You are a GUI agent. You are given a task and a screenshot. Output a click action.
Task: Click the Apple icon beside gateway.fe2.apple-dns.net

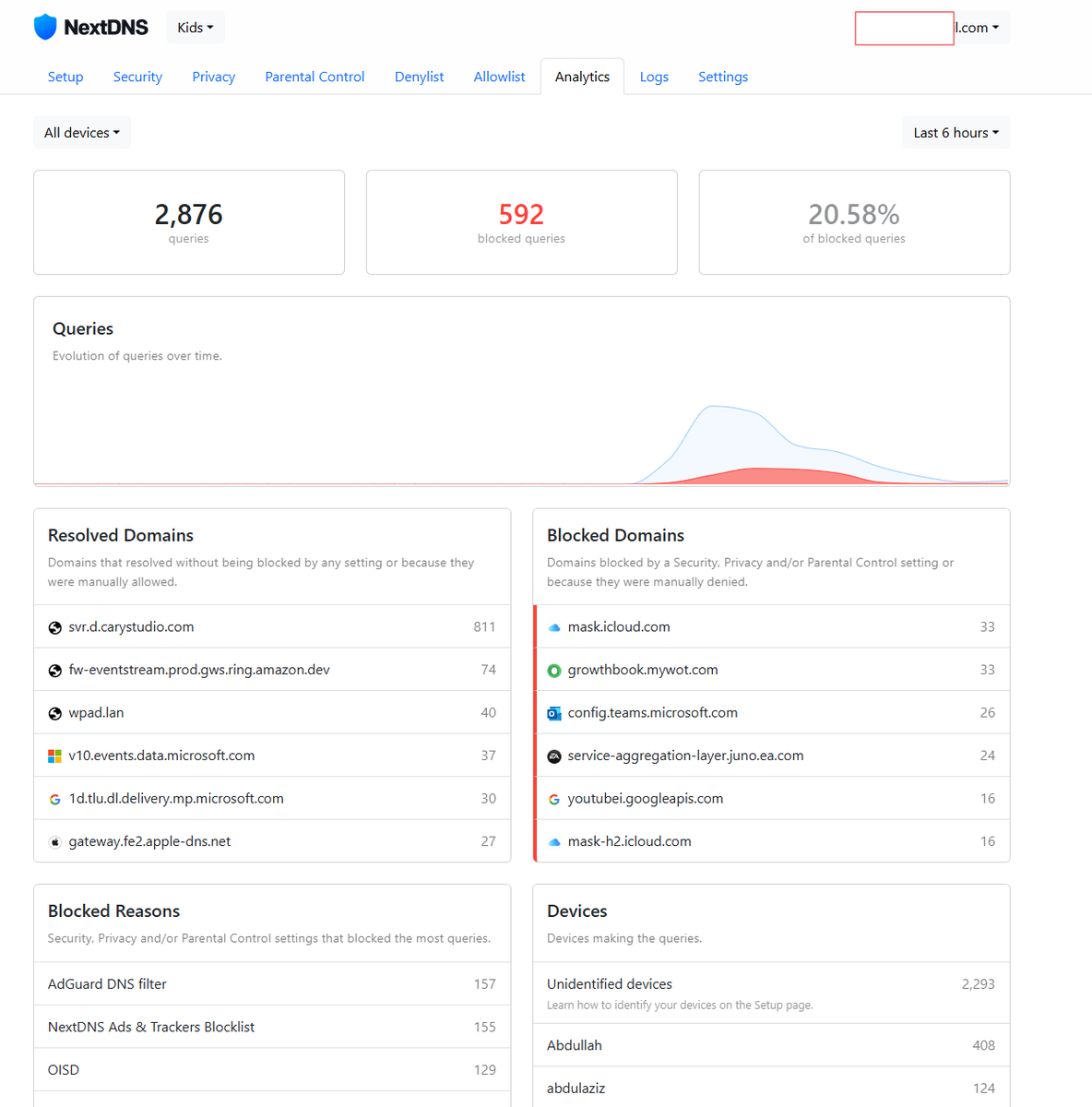(55, 842)
